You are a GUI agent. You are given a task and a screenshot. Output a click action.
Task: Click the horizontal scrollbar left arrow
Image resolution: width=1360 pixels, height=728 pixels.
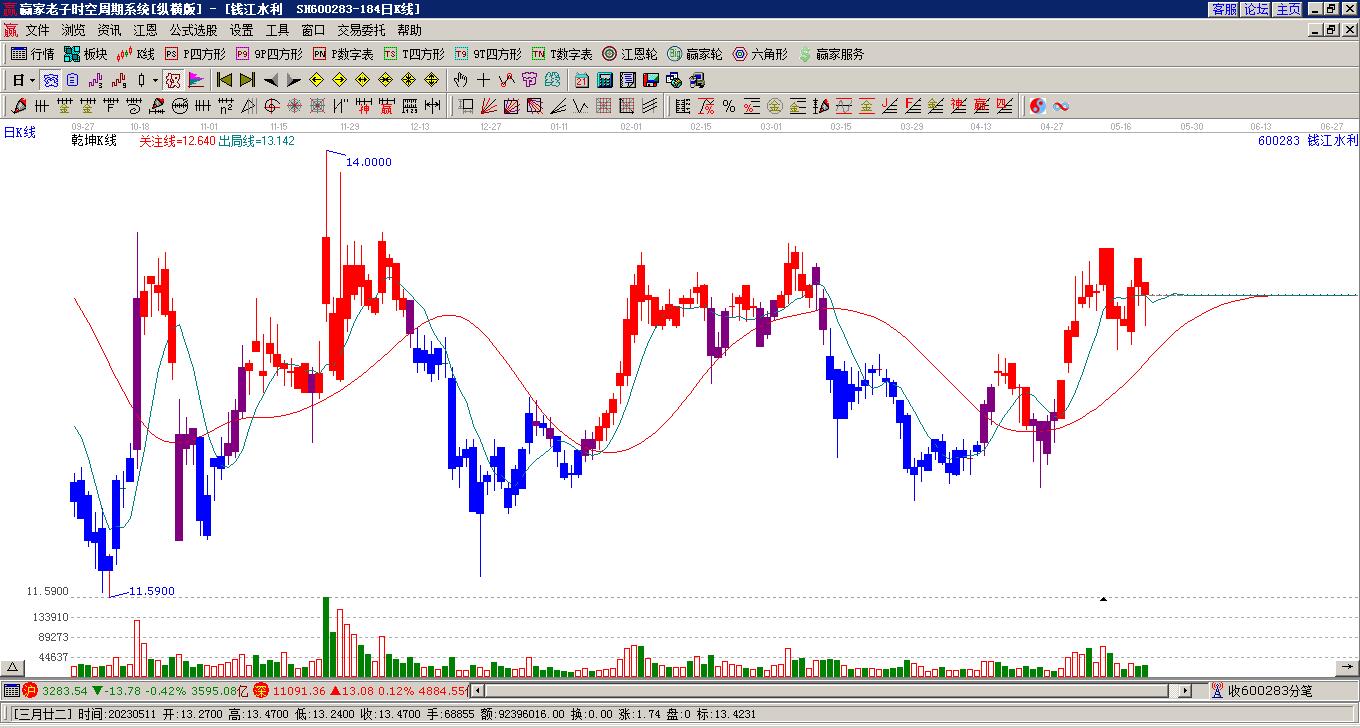point(477,690)
